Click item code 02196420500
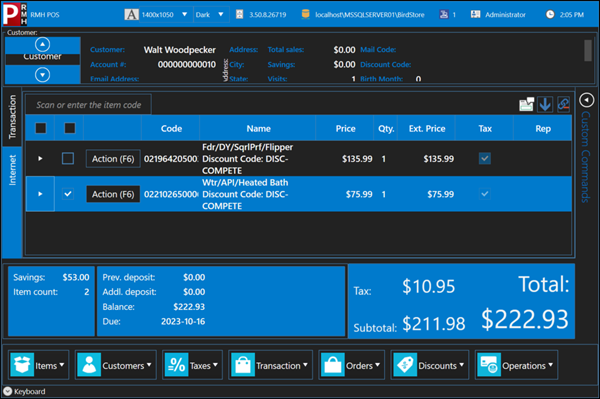600x399 pixels. (171, 158)
